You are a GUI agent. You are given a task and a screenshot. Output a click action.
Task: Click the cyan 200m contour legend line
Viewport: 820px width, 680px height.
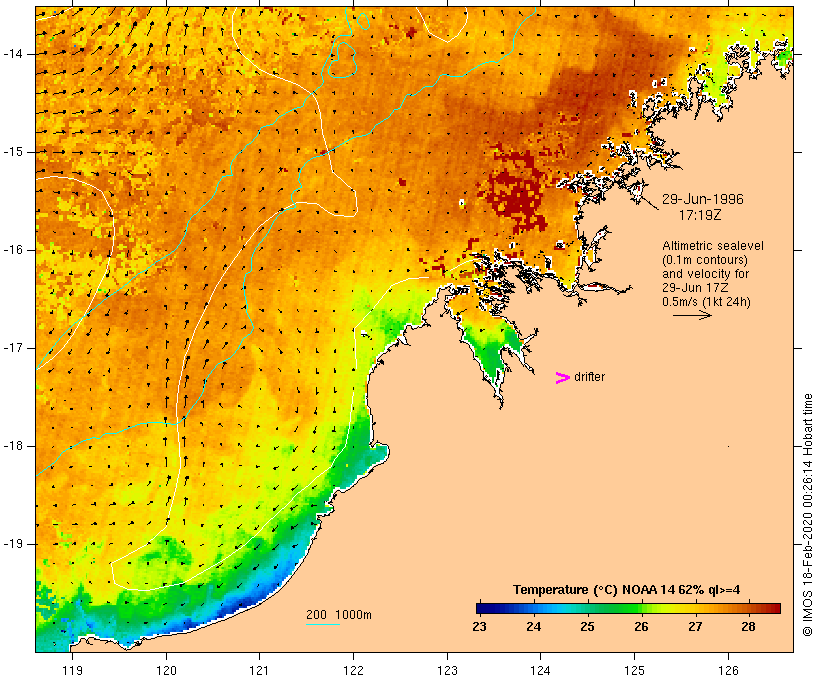click(x=323, y=624)
